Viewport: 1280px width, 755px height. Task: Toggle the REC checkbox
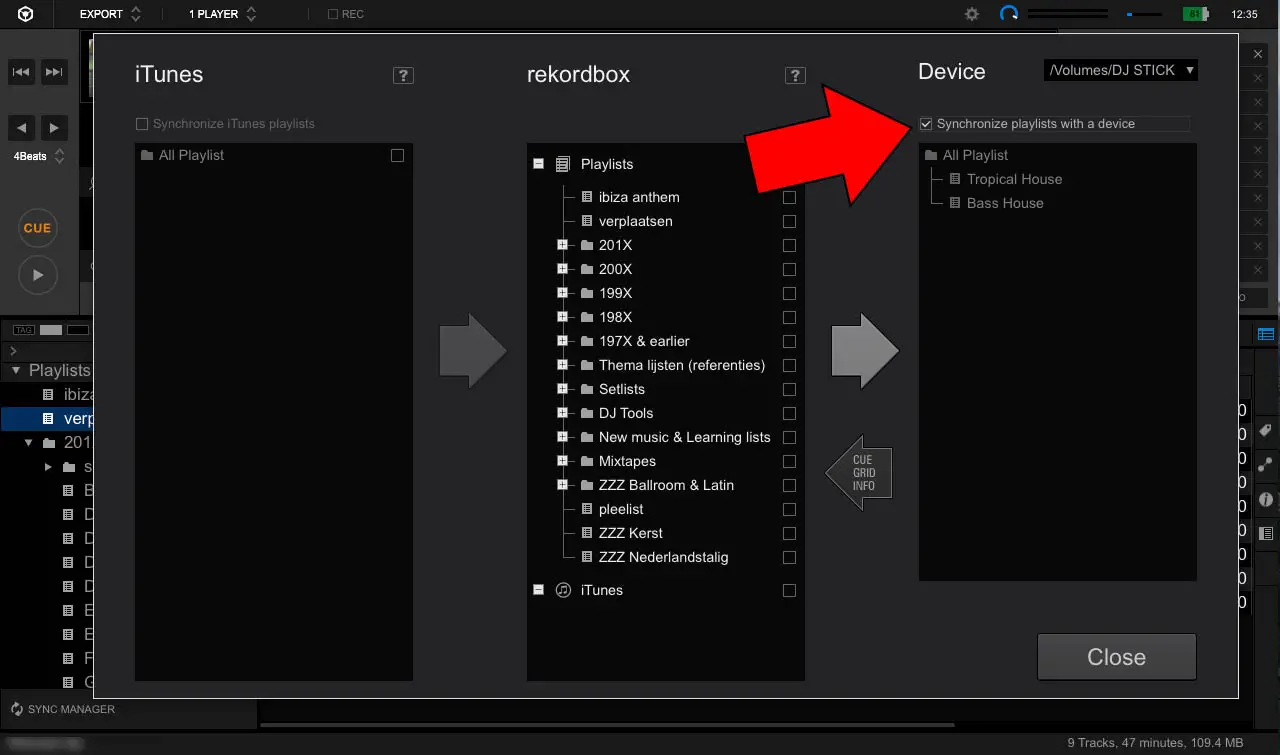tap(334, 14)
